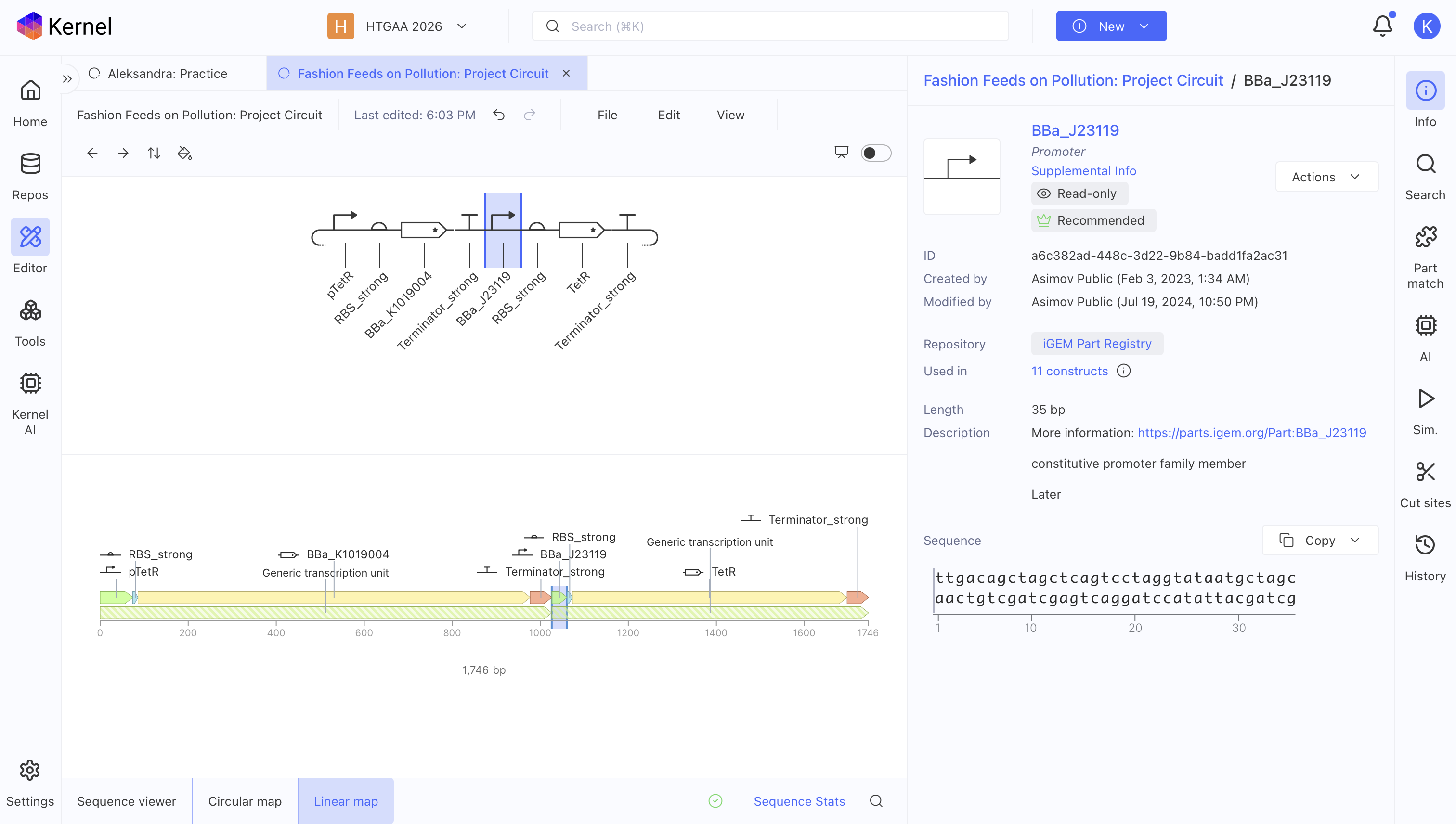This screenshot has width=1456, height=824.
Task: Expand the Actions dropdown
Action: [1326, 177]
